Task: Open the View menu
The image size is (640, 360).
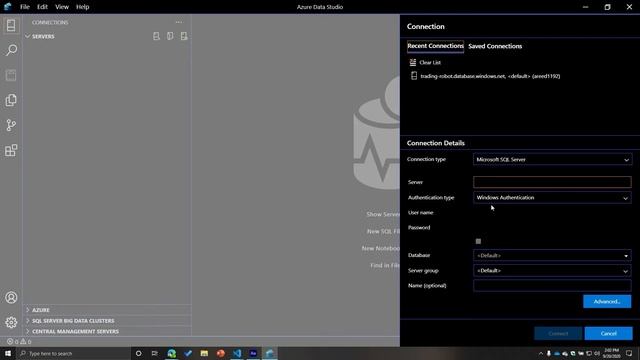Action: click(x=62, y=7)
